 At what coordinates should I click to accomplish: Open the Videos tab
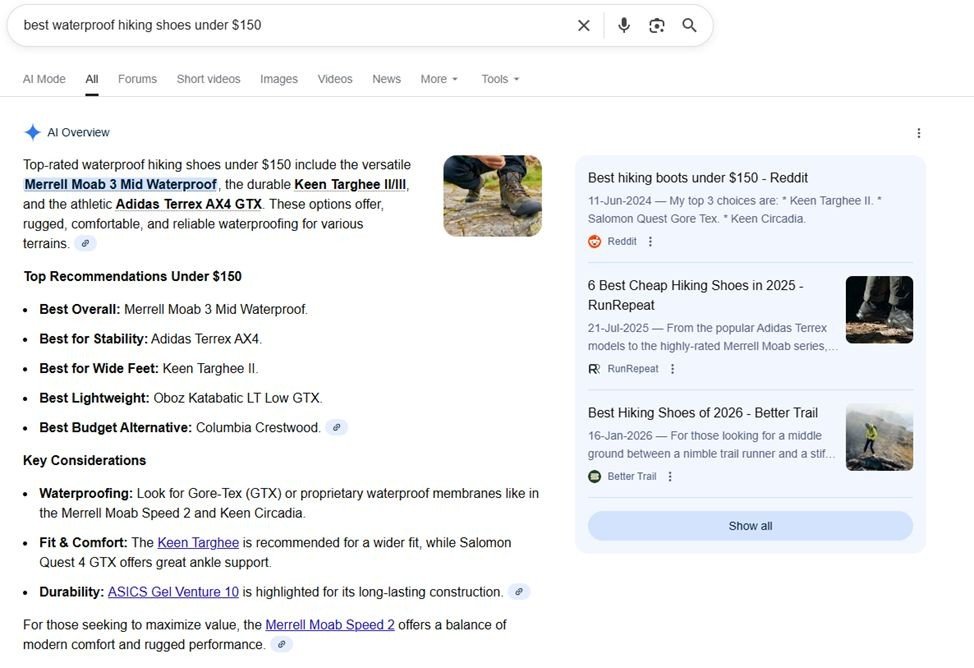pyautogui.click(x=335, y=79)
